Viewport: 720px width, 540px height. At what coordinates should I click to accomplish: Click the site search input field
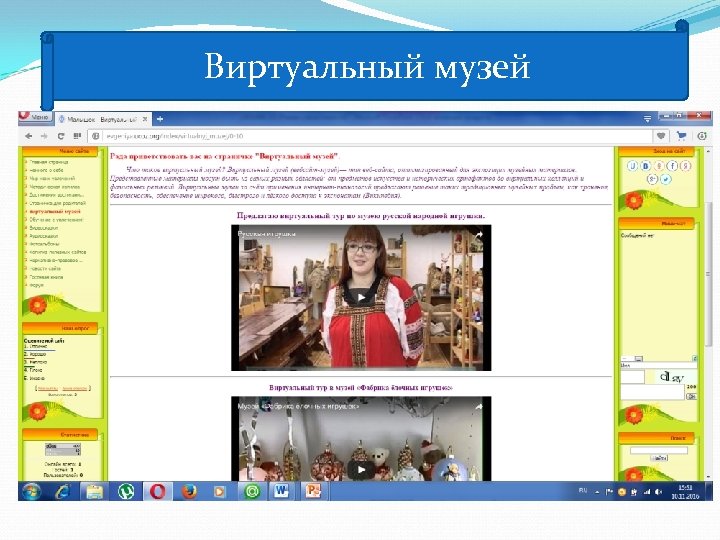click(658, 450)
